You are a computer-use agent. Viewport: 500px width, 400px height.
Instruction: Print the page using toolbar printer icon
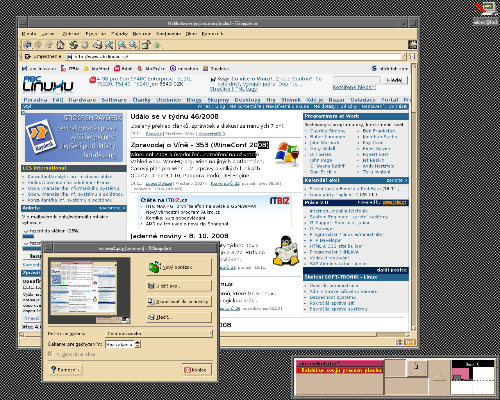97,45
